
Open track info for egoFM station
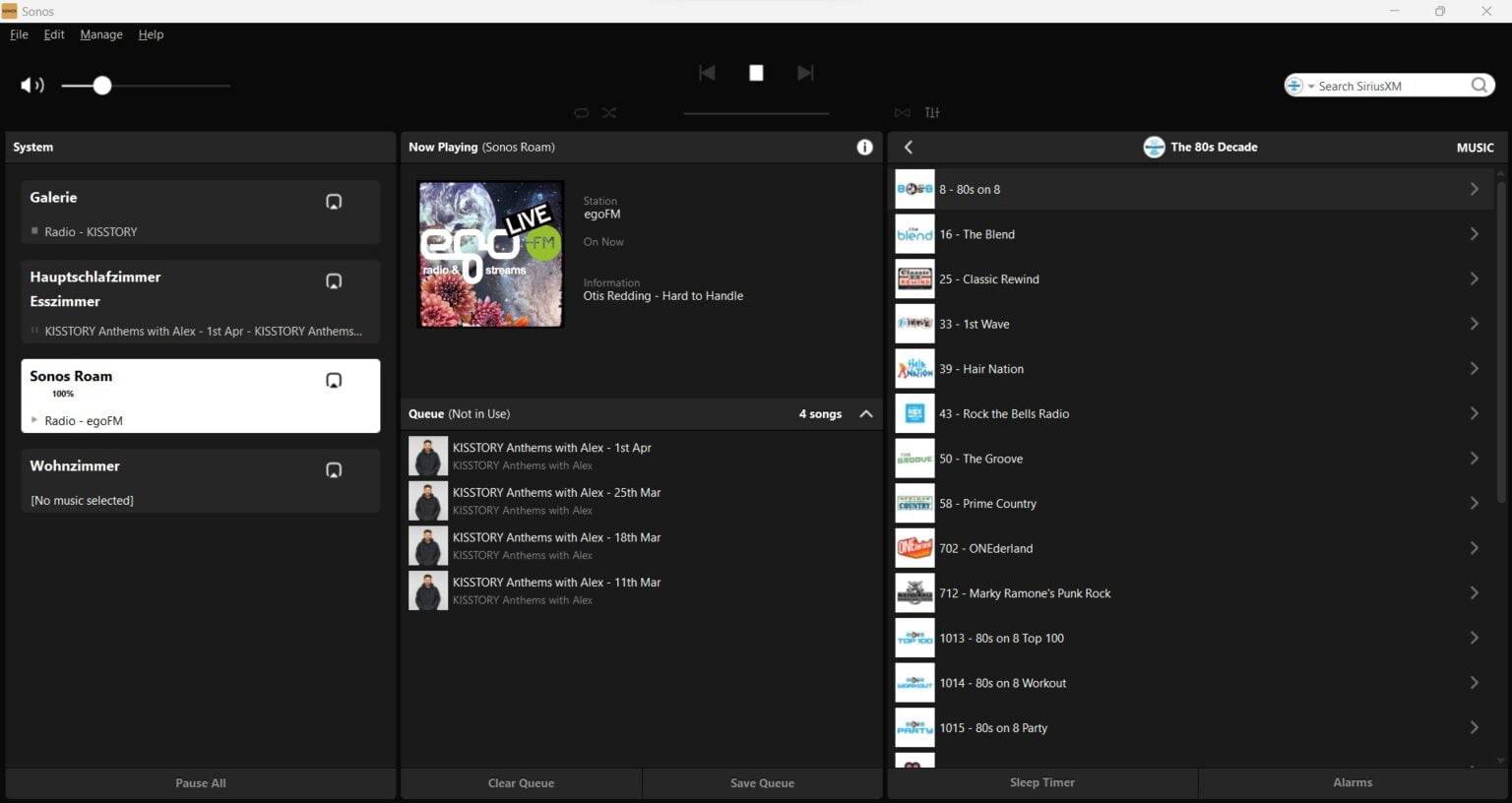point(863,147)
